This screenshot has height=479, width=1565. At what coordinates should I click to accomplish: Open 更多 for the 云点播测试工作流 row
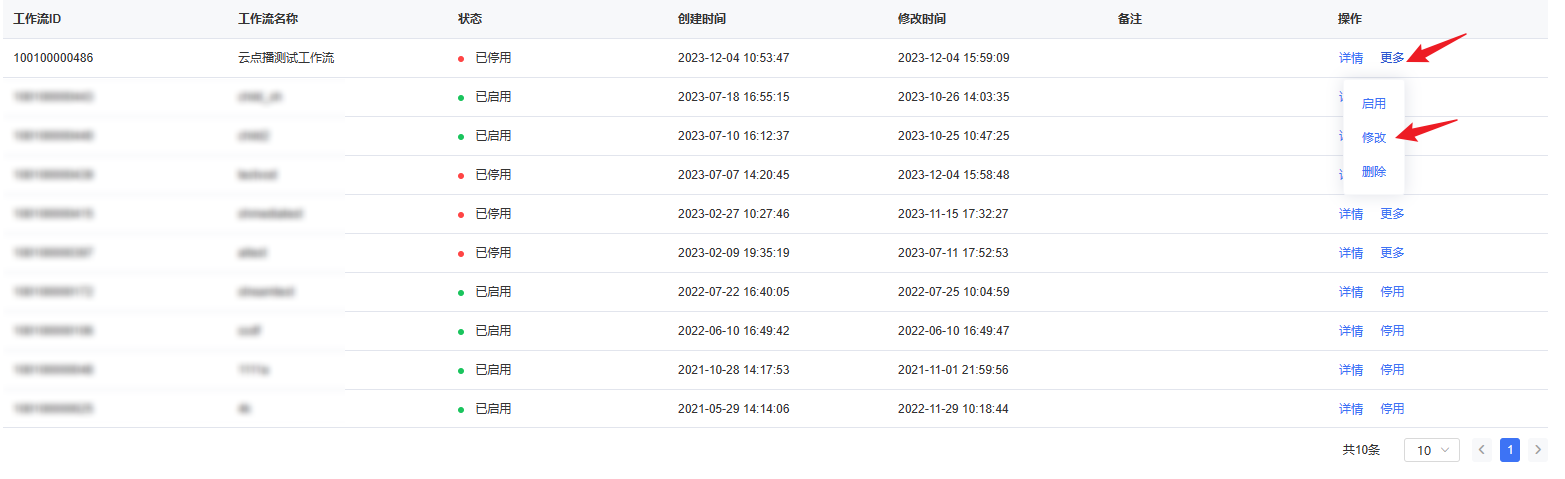1392,58
